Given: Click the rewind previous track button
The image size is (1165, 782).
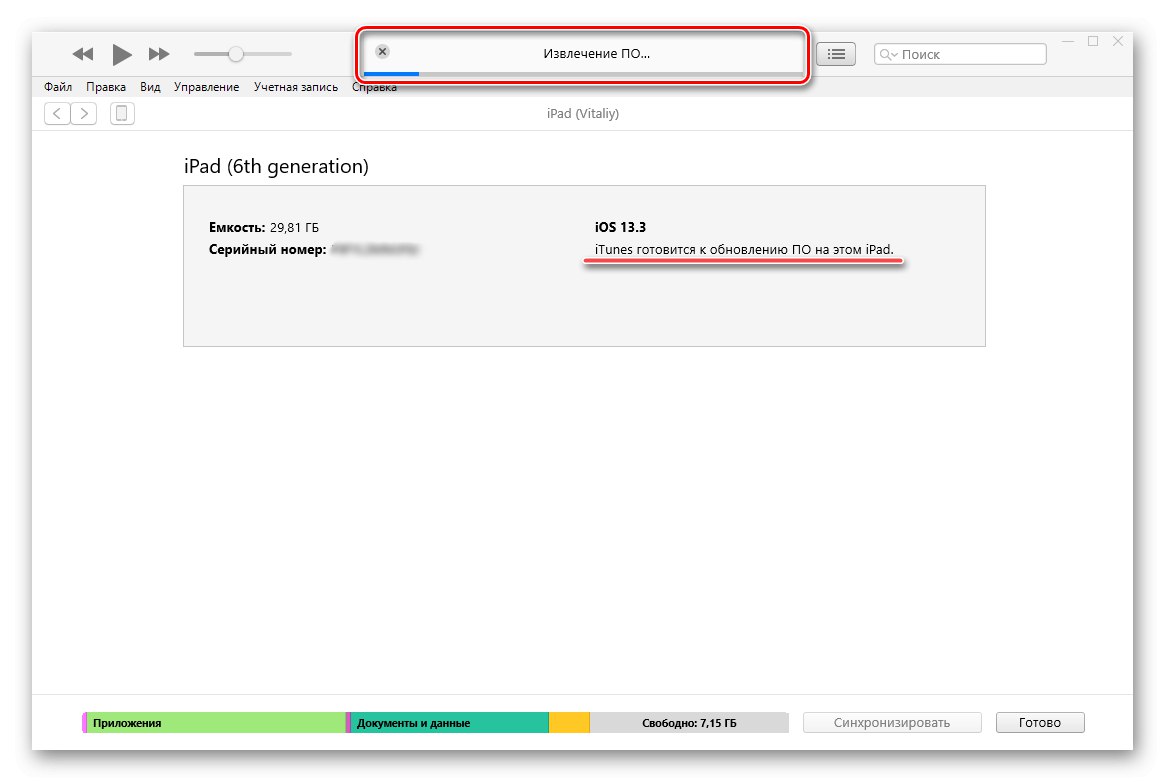Looking at the screenshot, I should (x=83, y=54).
